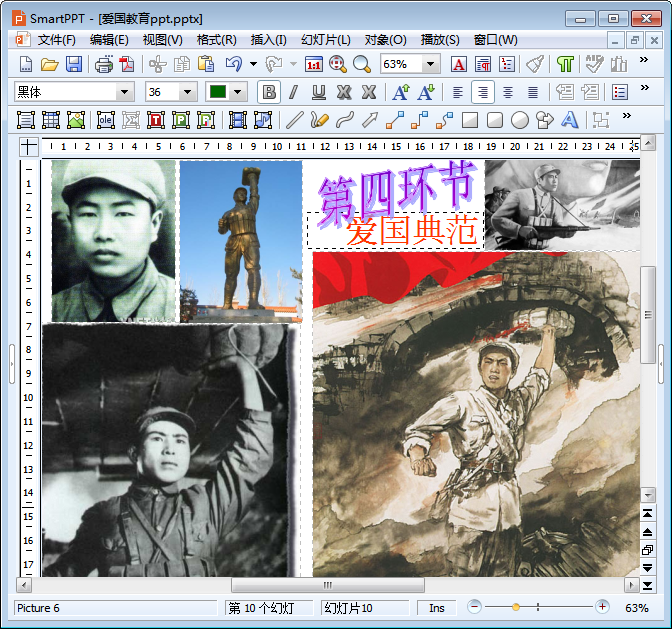672x629 pixels.
Task: Toggle formatting marks pilcrow icon
Action: (x=565, y=65)
